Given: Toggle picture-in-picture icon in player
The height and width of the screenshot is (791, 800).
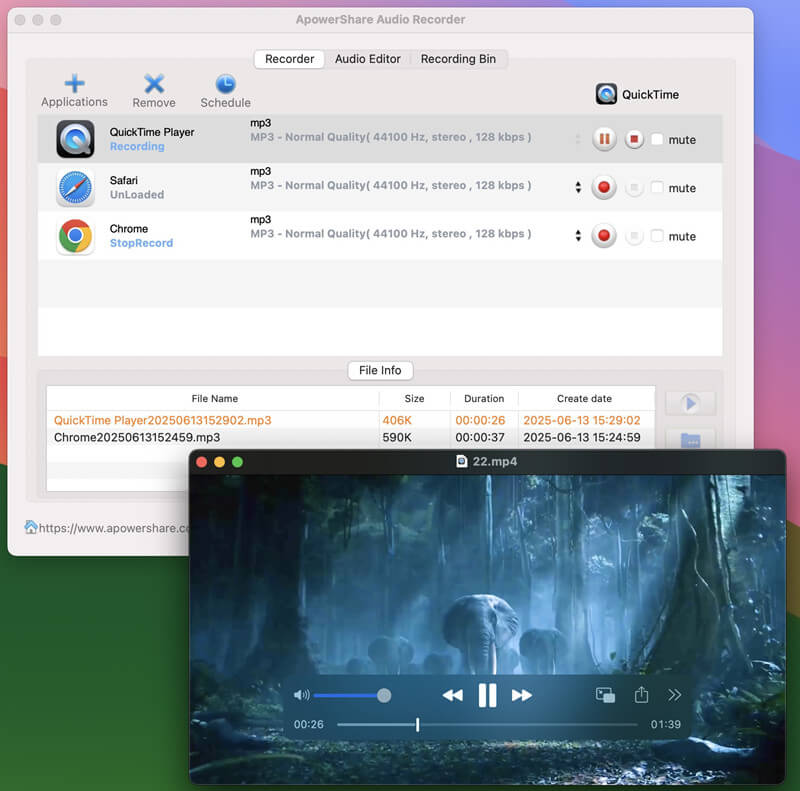Looking at the screenshot, I should tap(604, 695).
